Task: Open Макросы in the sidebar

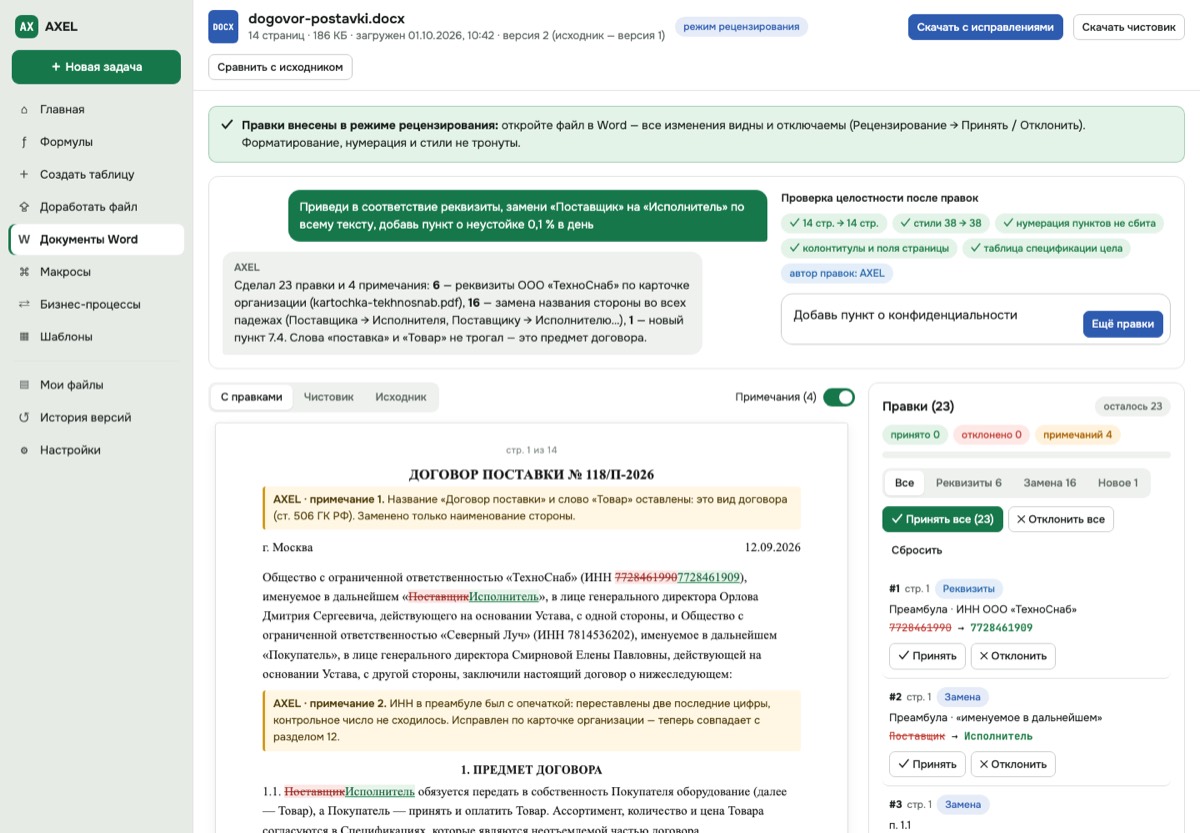Action: click(x=96, y=272)
